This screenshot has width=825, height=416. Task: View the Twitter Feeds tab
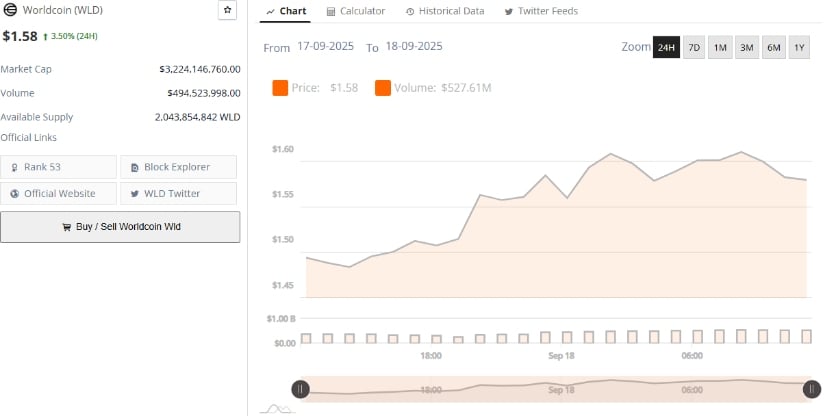(x=541, y=11)
